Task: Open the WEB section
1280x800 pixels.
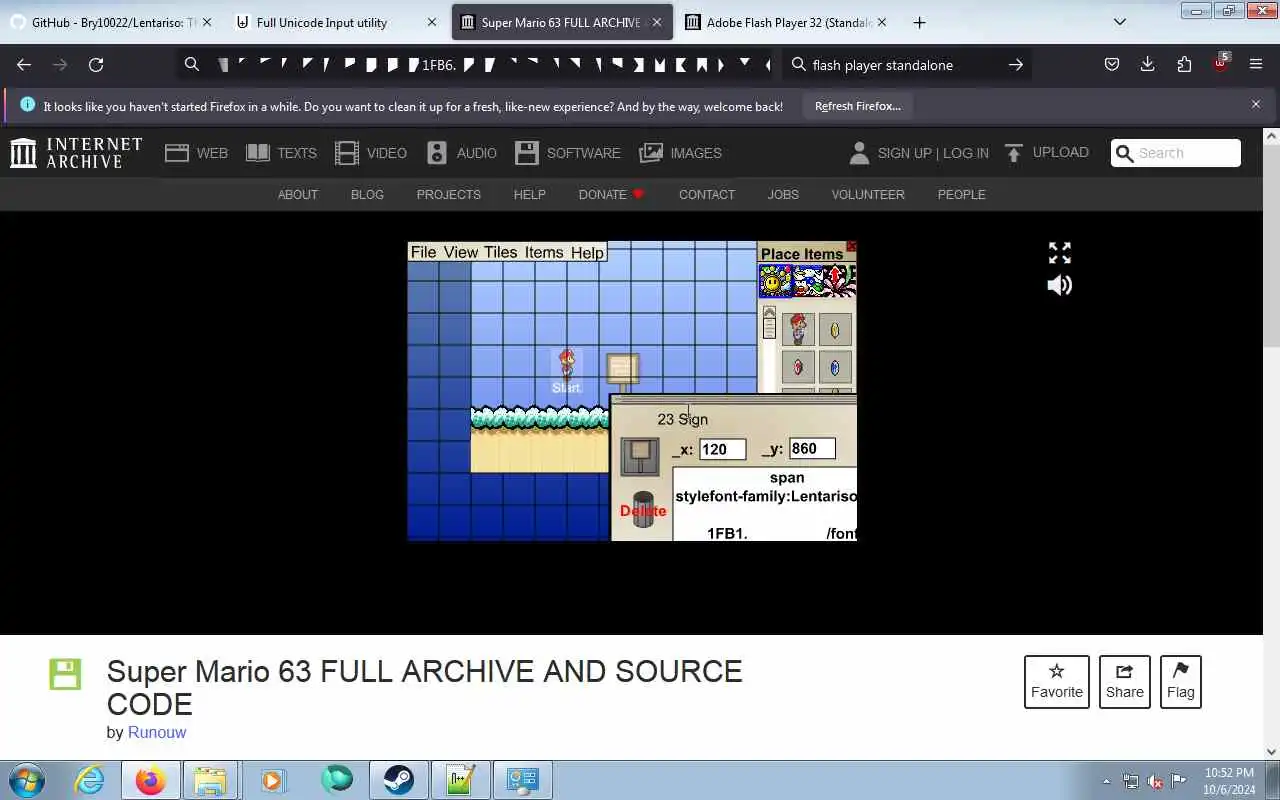Action: point(197,153)
